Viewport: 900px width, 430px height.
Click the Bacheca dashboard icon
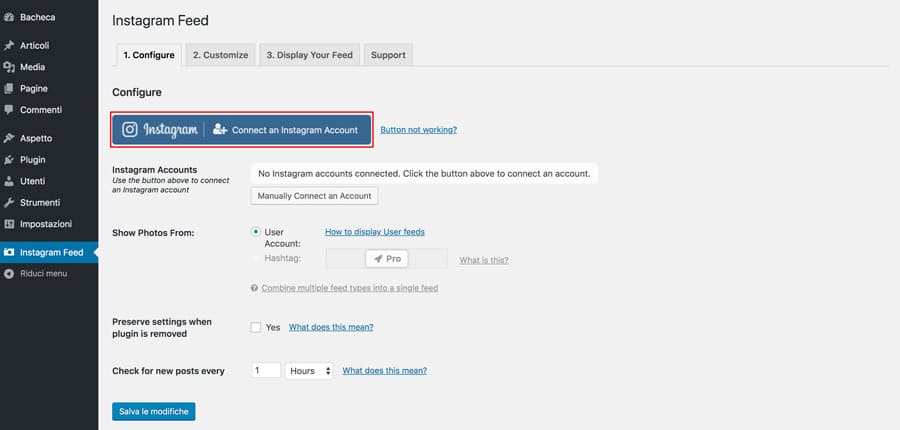pos(9,17)
